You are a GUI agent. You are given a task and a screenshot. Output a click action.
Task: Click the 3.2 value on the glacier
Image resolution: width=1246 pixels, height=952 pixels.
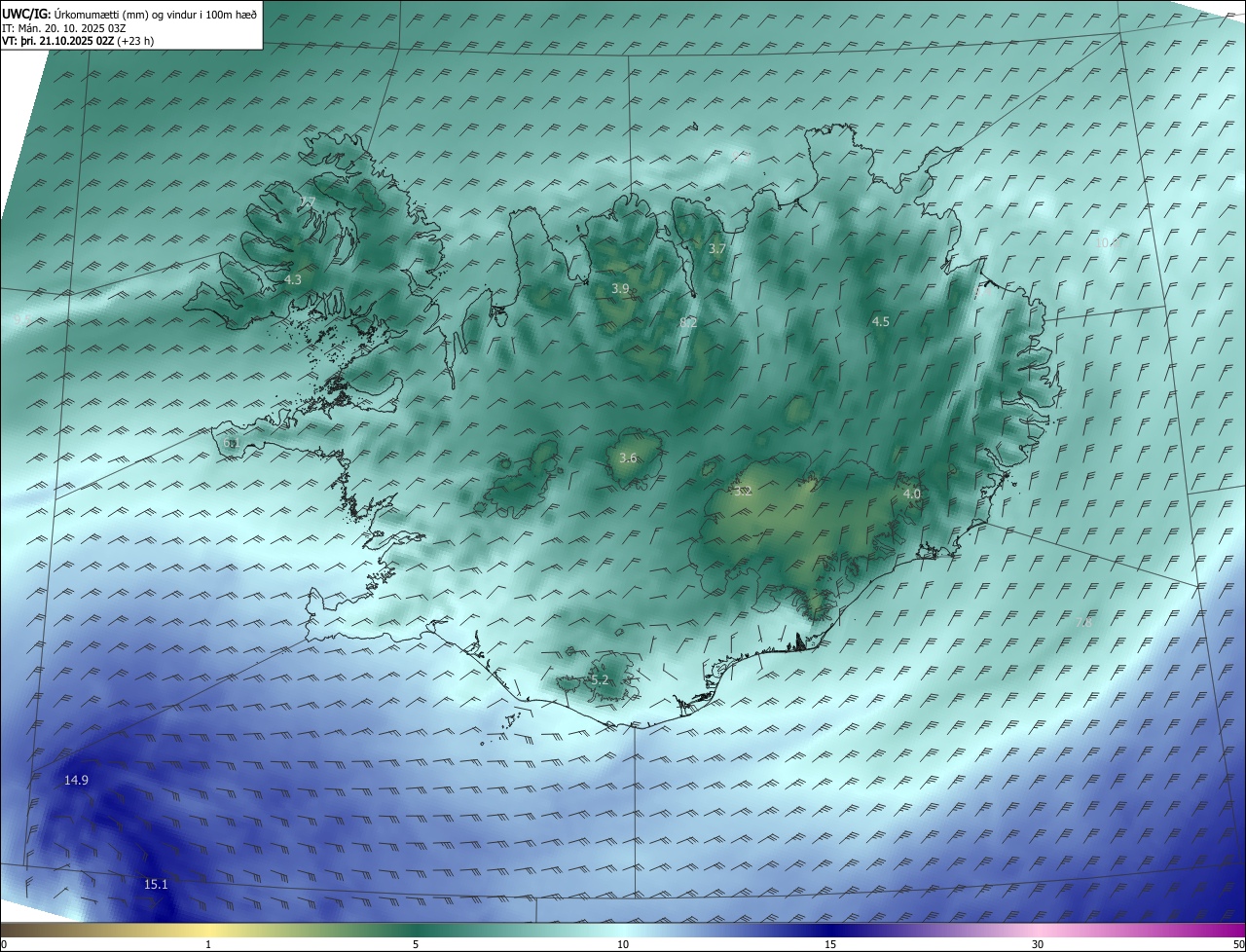[x=744, y=492]
